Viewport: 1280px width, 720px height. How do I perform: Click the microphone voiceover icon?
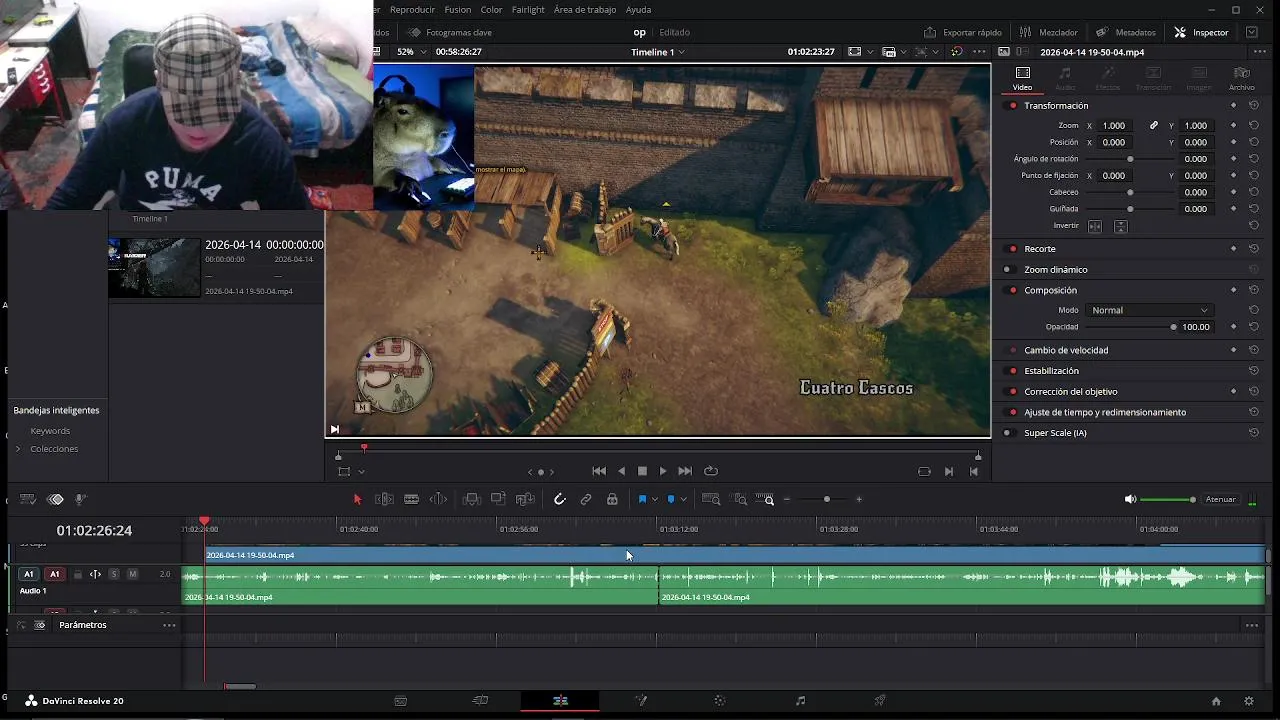click(81, 499)
